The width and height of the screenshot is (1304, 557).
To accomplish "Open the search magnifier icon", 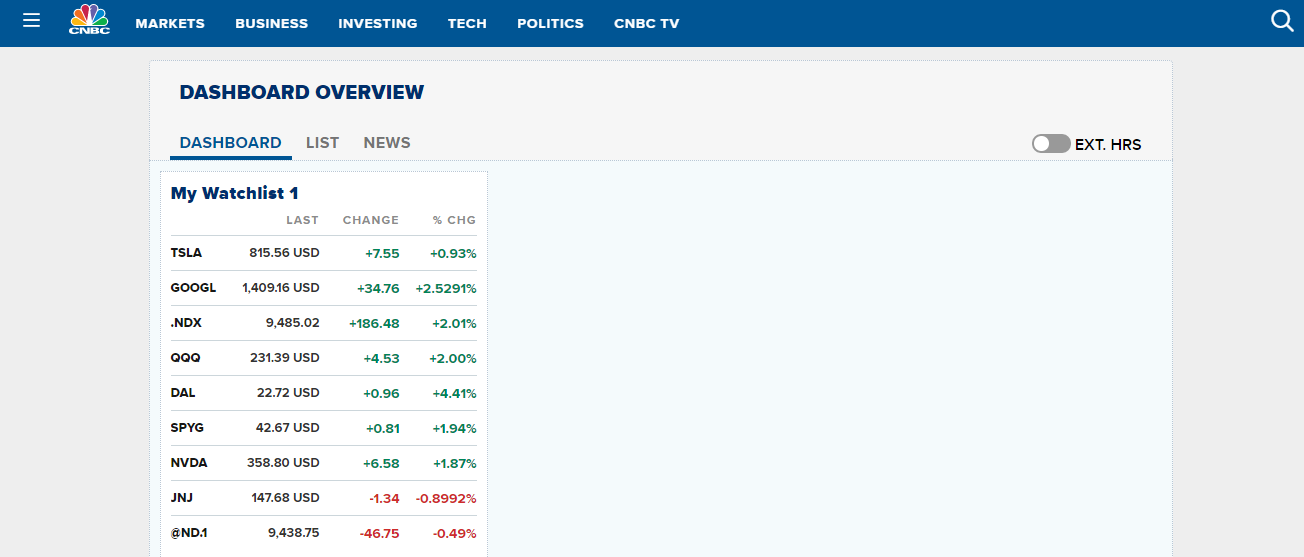I will pos(1282,21).
